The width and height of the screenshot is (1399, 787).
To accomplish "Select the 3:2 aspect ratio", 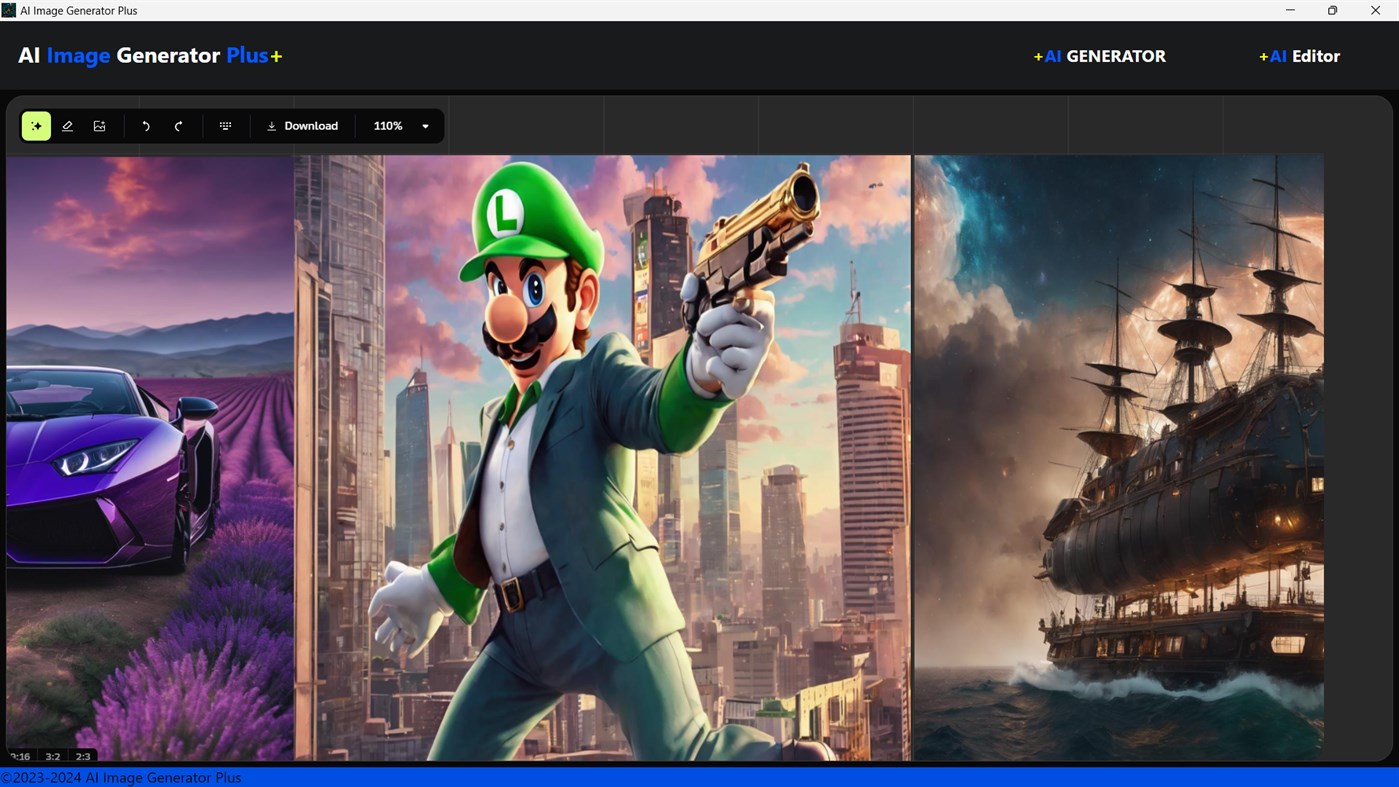I will click(53, 756).
